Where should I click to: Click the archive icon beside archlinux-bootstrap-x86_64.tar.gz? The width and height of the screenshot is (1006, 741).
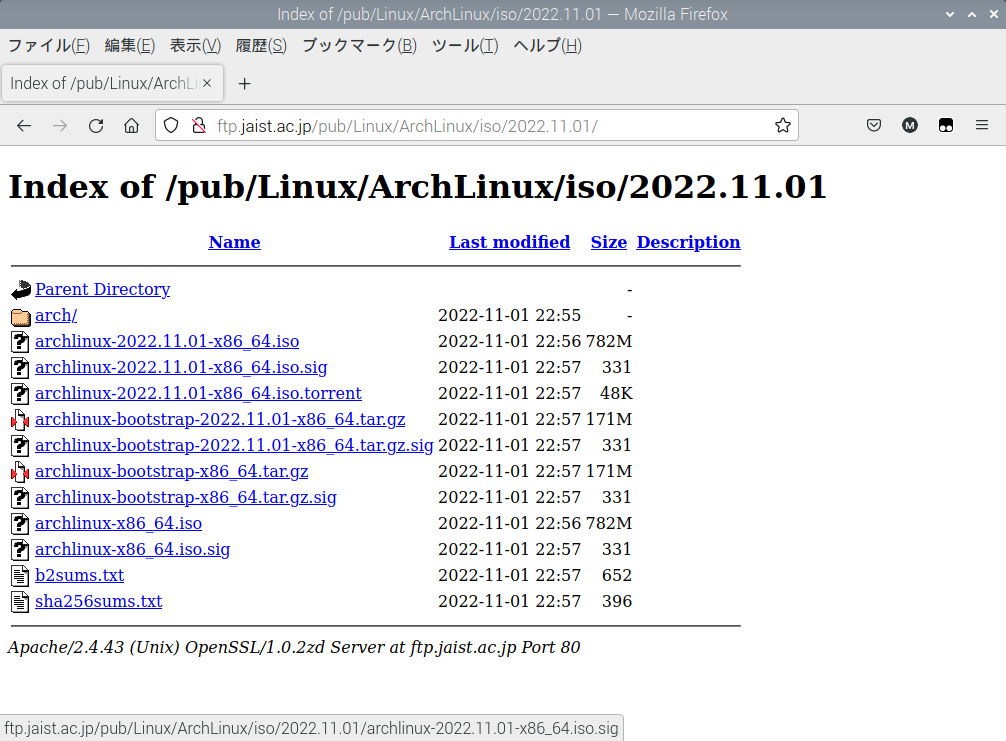pos(19,471)
